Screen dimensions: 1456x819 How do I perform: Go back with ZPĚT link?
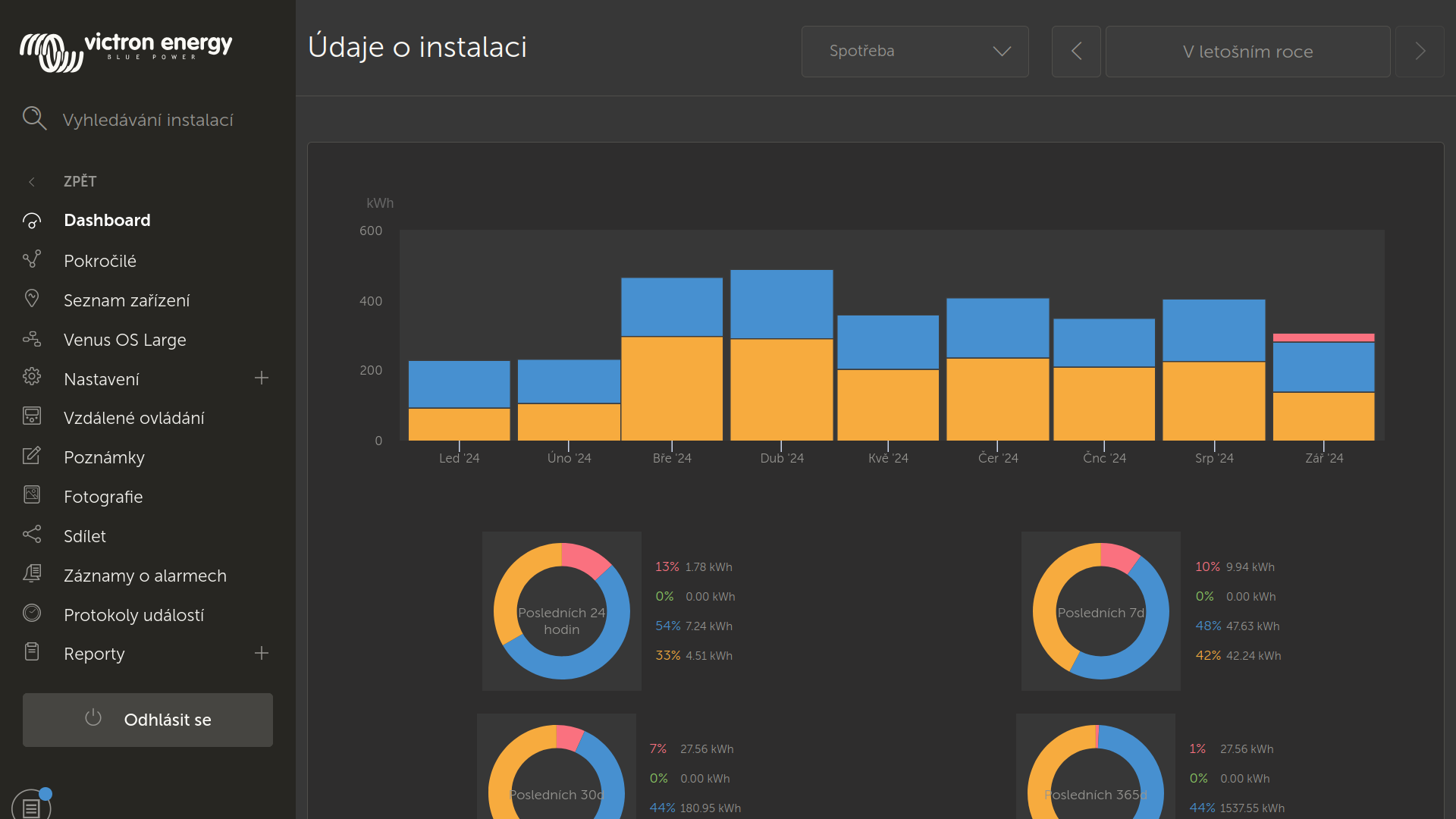(x=80, y=181)
